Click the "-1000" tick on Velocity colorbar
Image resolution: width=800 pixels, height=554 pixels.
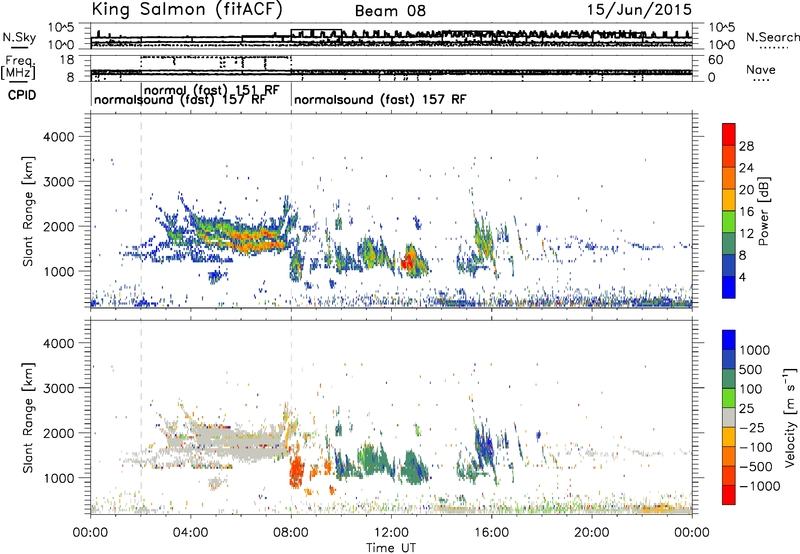pos(759,486)
